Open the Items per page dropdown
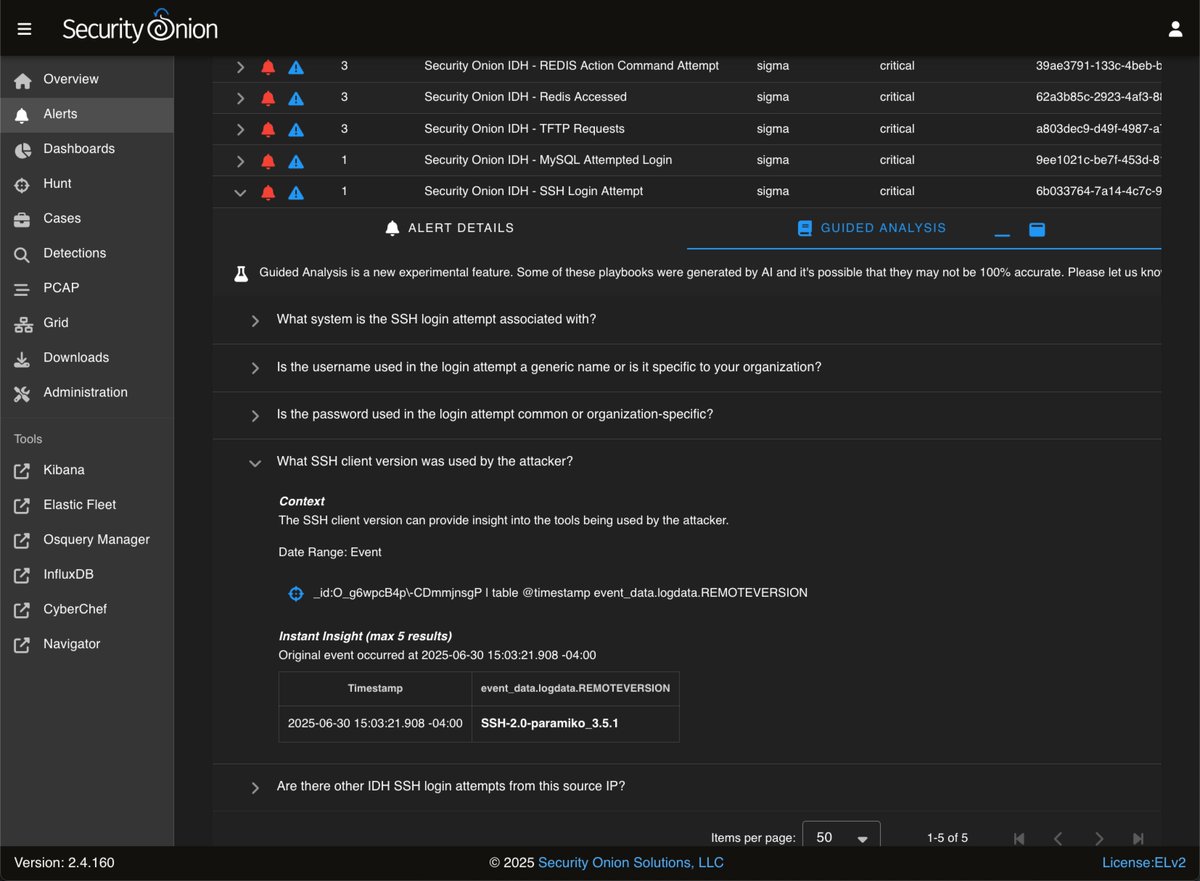This screenshot has height=881, width=1200. pos(842,838)
